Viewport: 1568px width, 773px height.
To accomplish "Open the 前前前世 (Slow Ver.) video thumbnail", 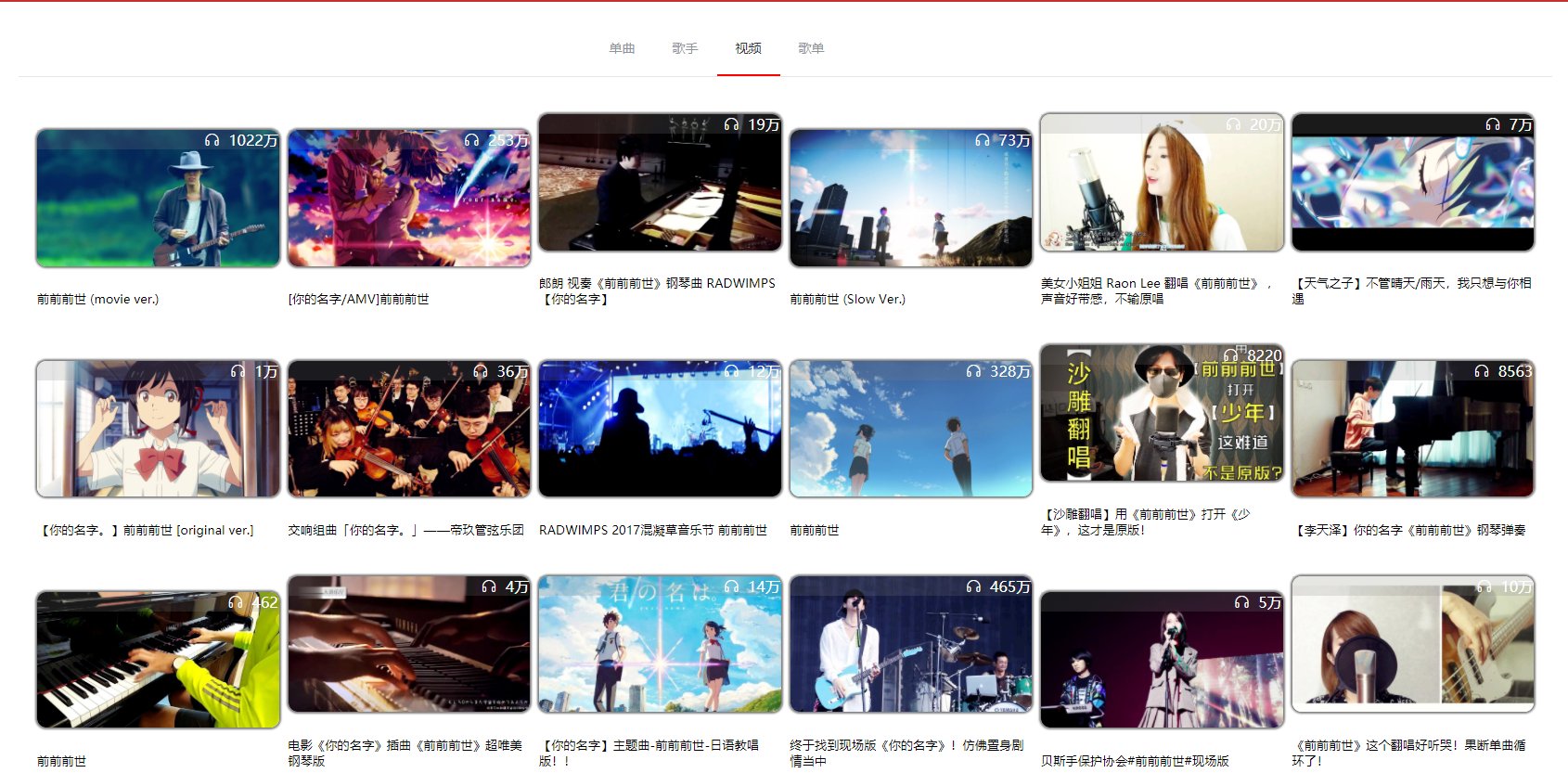I will [x=911, y=198].
